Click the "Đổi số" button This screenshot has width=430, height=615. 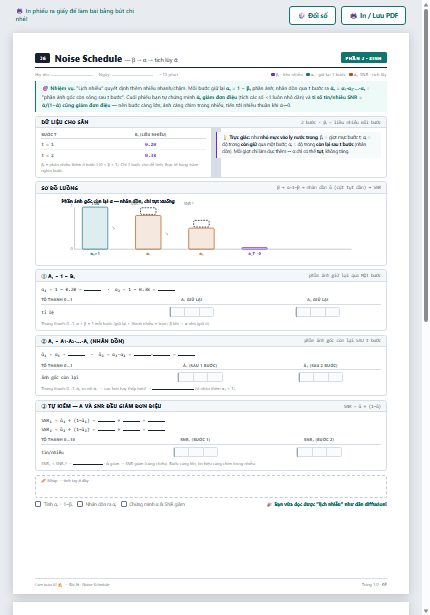(312, 16)
